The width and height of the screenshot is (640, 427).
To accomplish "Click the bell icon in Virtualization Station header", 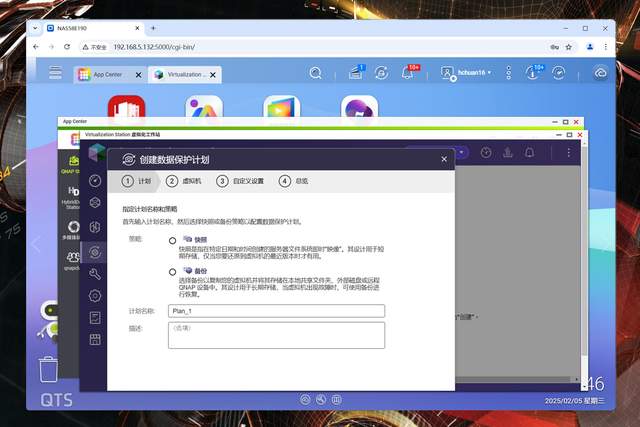I will [x=529, y=153].
